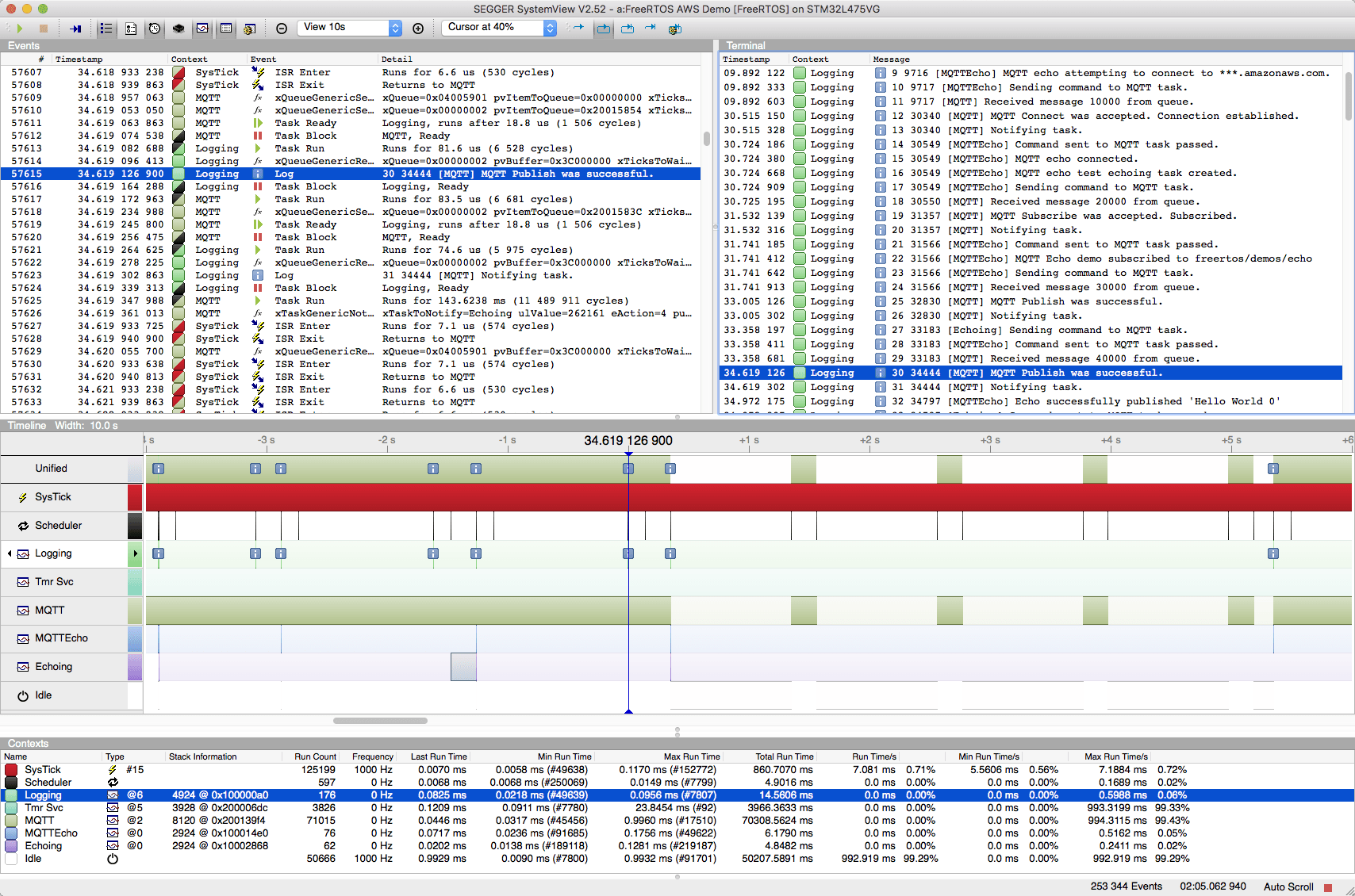
Task: Click the Stop Recording square icon
Action: (44, 29)
